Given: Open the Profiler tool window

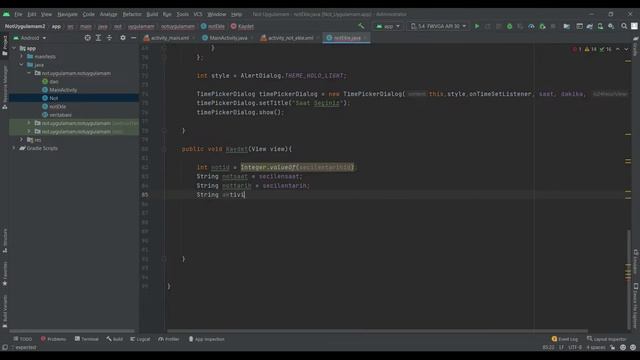Looking at the screenshot, I should click(169, 339).
